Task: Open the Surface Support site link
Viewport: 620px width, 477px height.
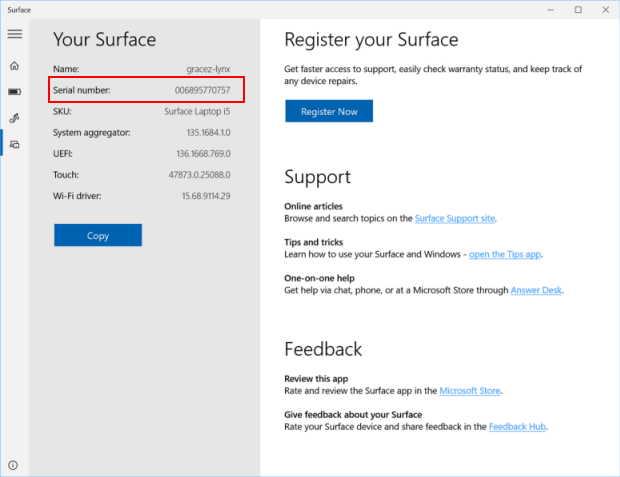Action: tap(455, 218)
